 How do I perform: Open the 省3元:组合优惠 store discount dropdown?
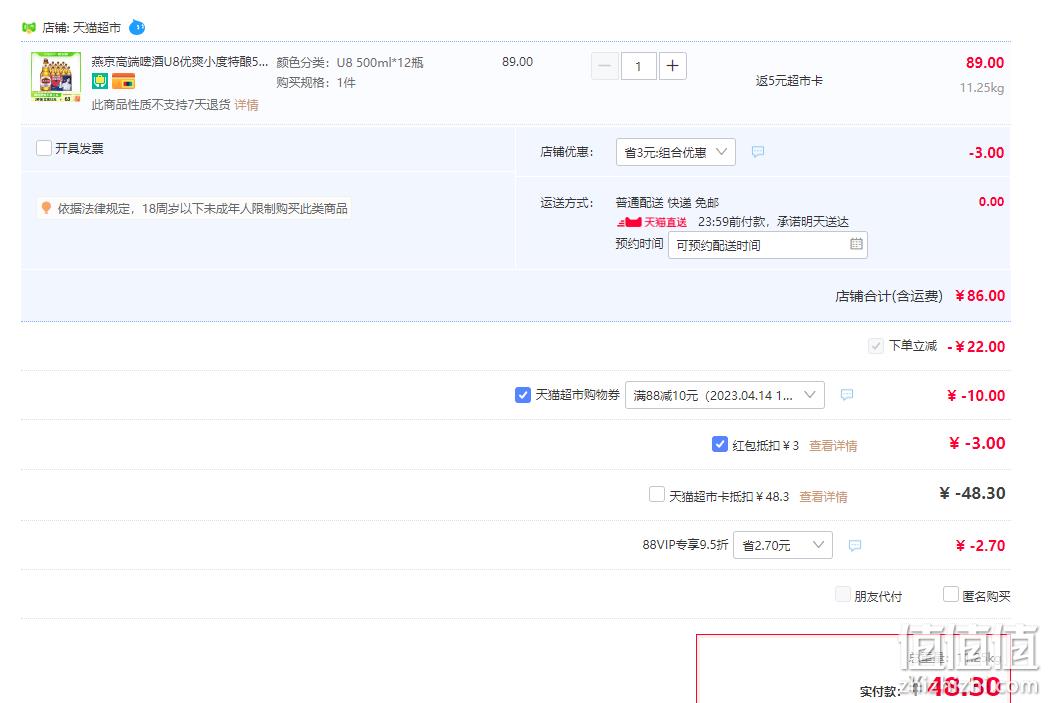coord(676,152)
